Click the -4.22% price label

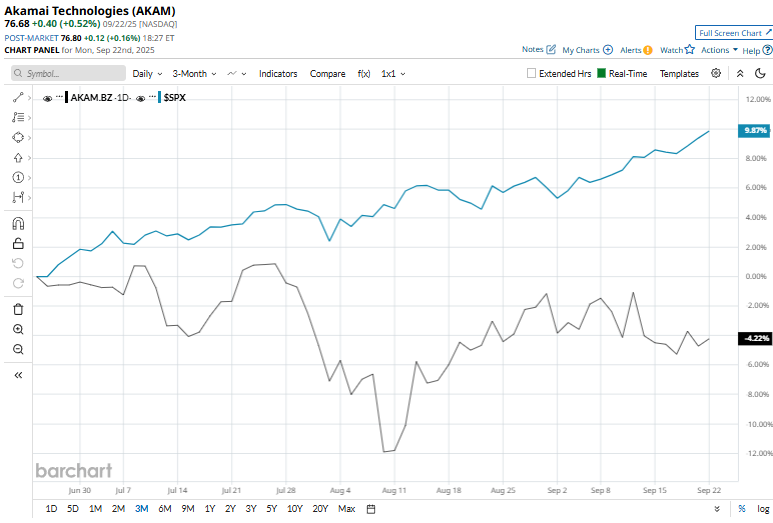[x=755, y=338]
